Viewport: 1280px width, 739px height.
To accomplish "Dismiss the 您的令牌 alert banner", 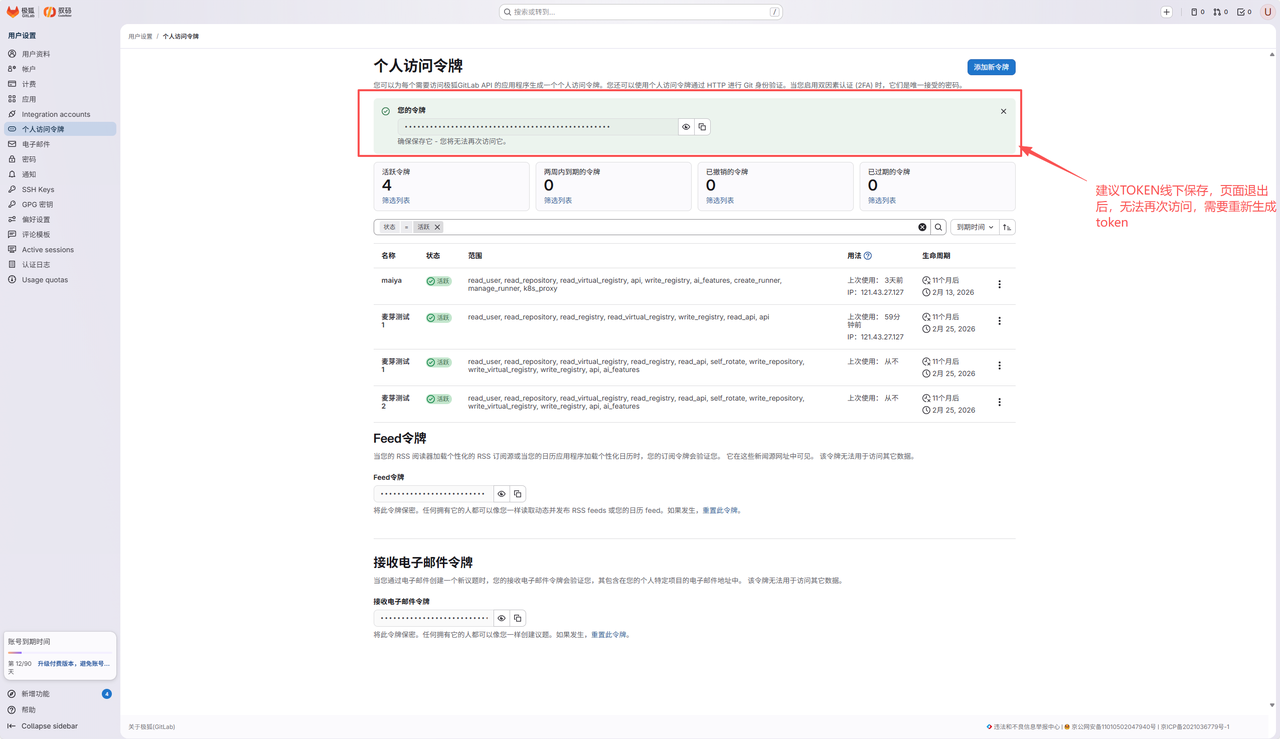I will pyautogui.click(x=1004, y=111).
